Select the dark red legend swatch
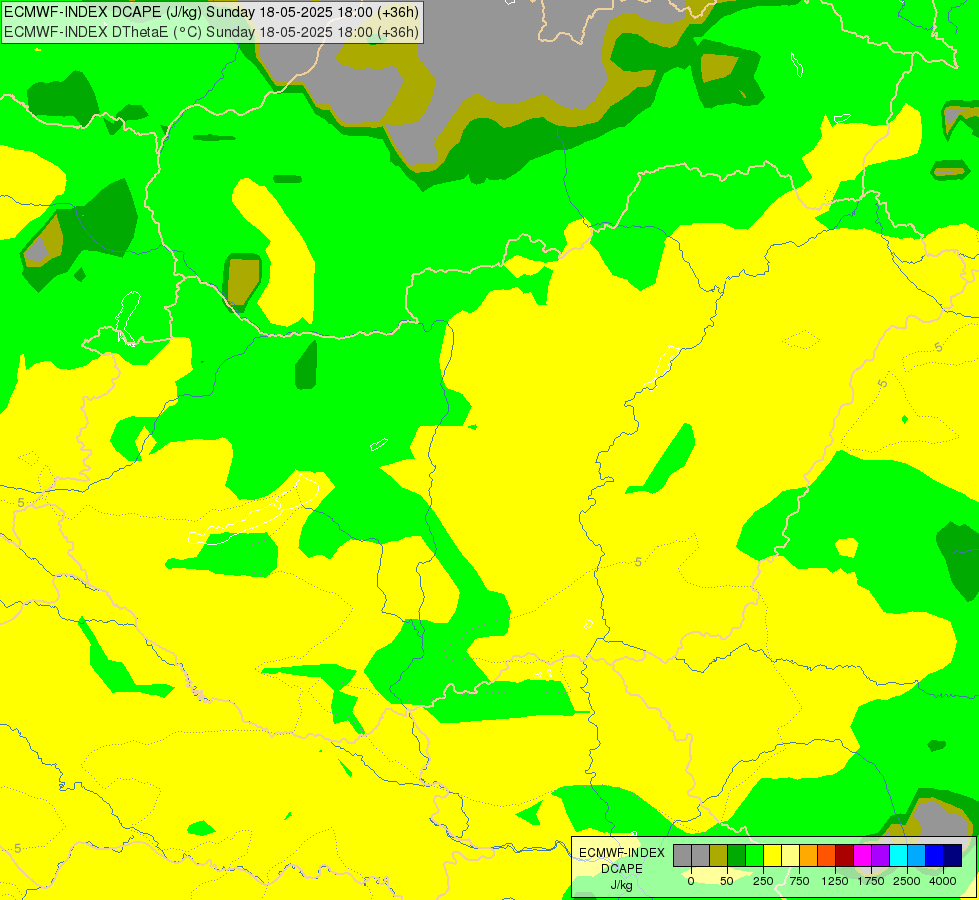The width and height of the screenshot is (979, 900). (x=845, y=855)
